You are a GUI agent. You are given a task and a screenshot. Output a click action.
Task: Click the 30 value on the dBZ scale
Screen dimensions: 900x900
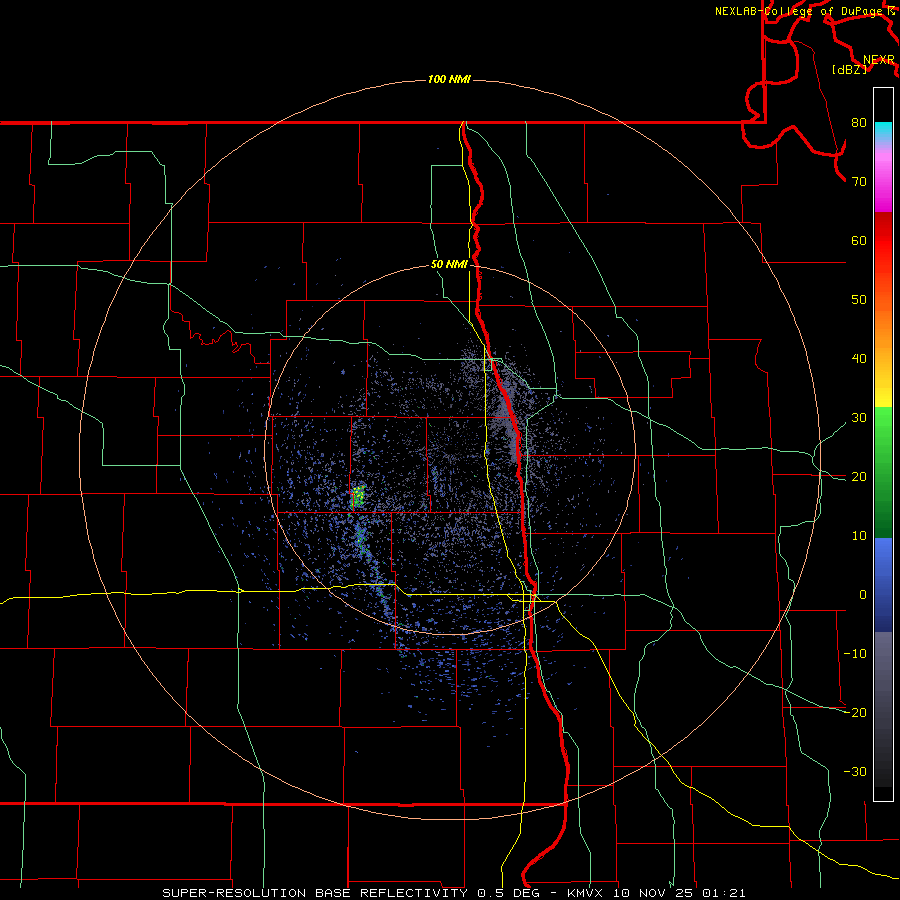point(859,418)
